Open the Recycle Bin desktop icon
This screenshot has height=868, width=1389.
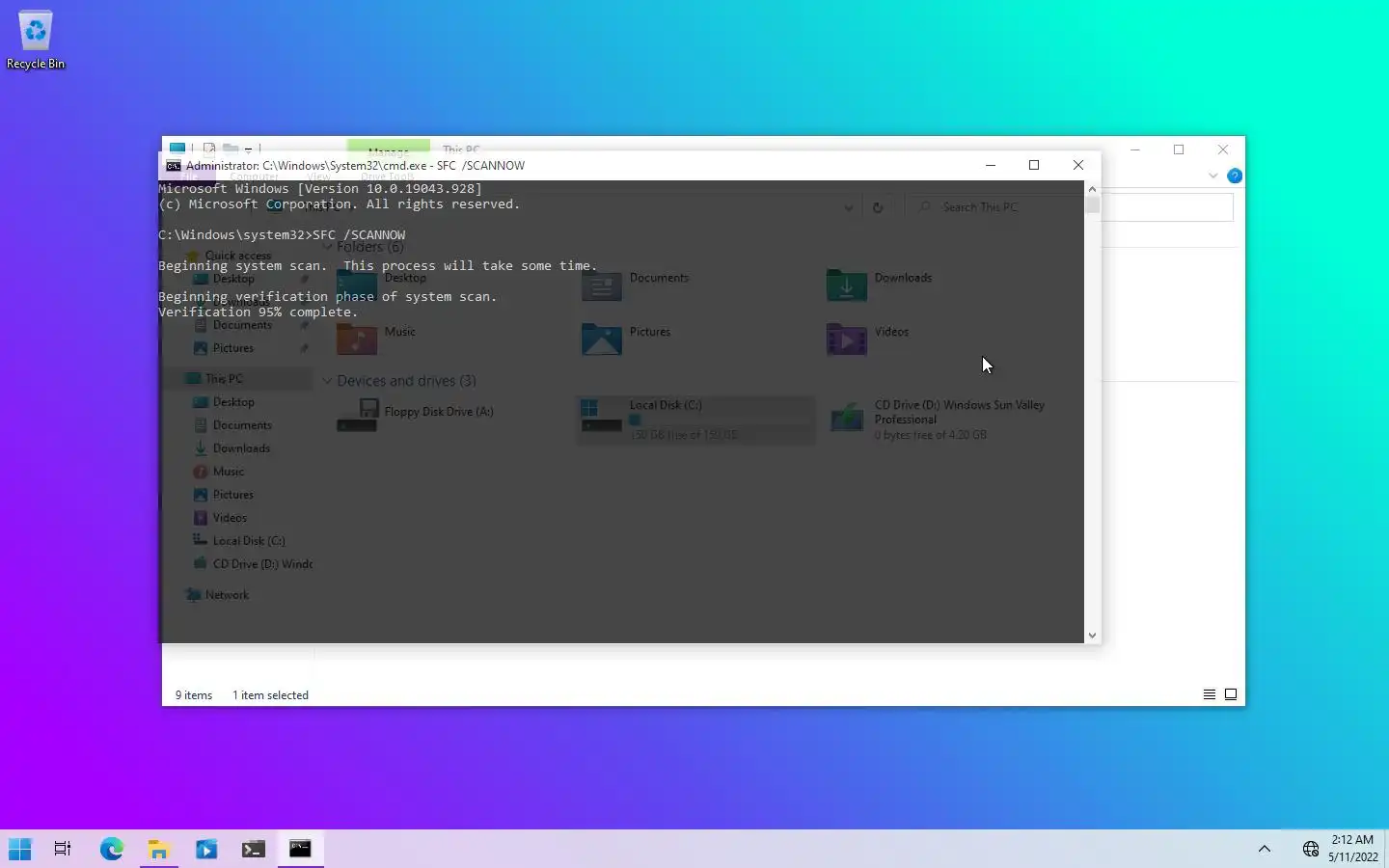coord(36,41)
